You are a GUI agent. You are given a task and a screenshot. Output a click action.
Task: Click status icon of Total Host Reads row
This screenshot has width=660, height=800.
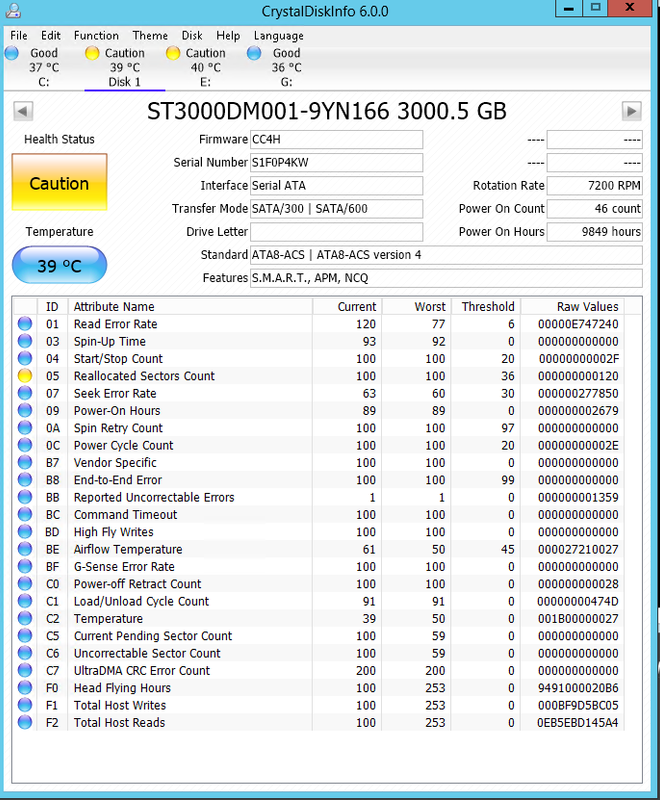point(24,722)
